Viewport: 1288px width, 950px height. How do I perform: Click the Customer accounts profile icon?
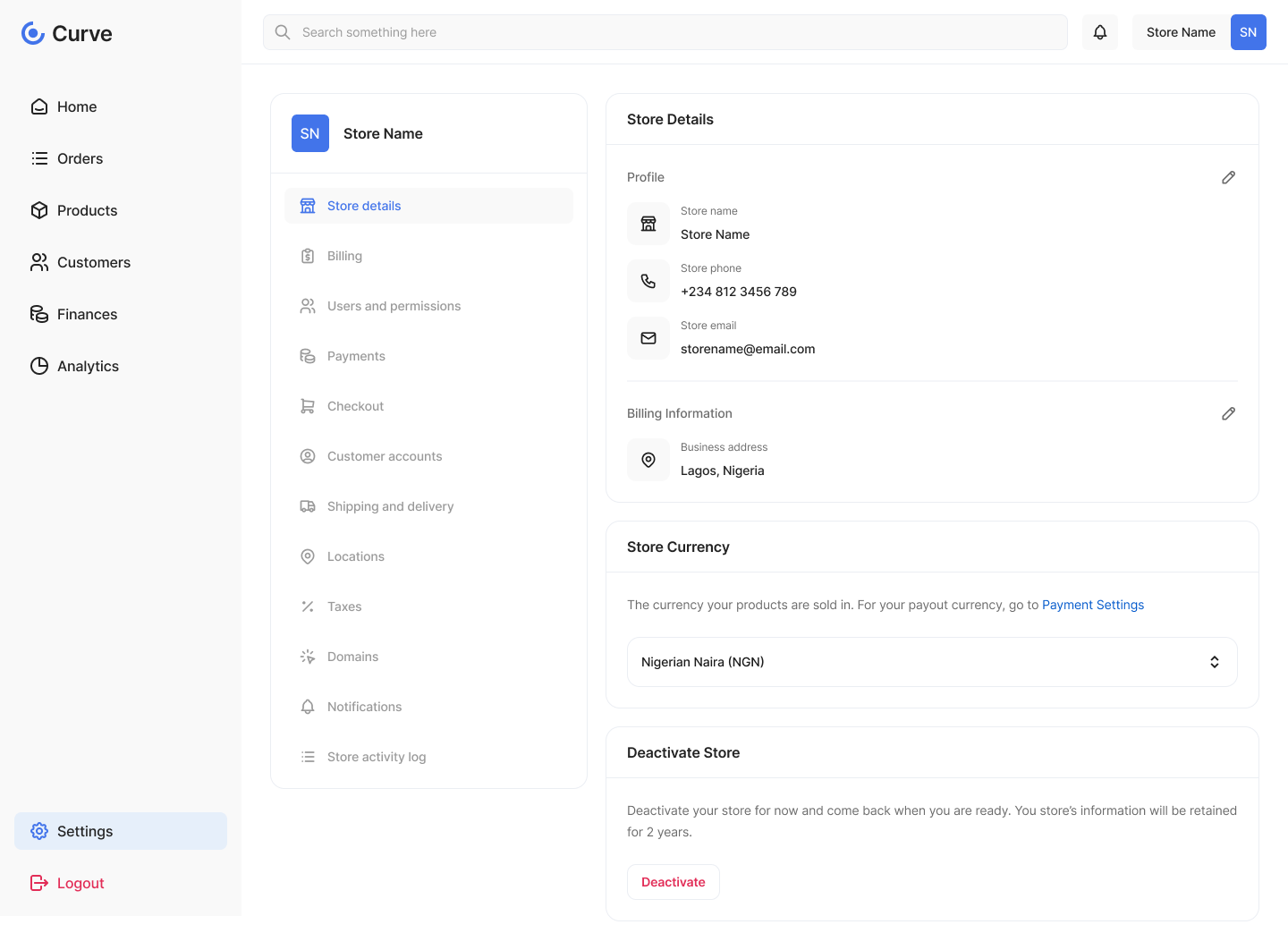coord(308,456)
